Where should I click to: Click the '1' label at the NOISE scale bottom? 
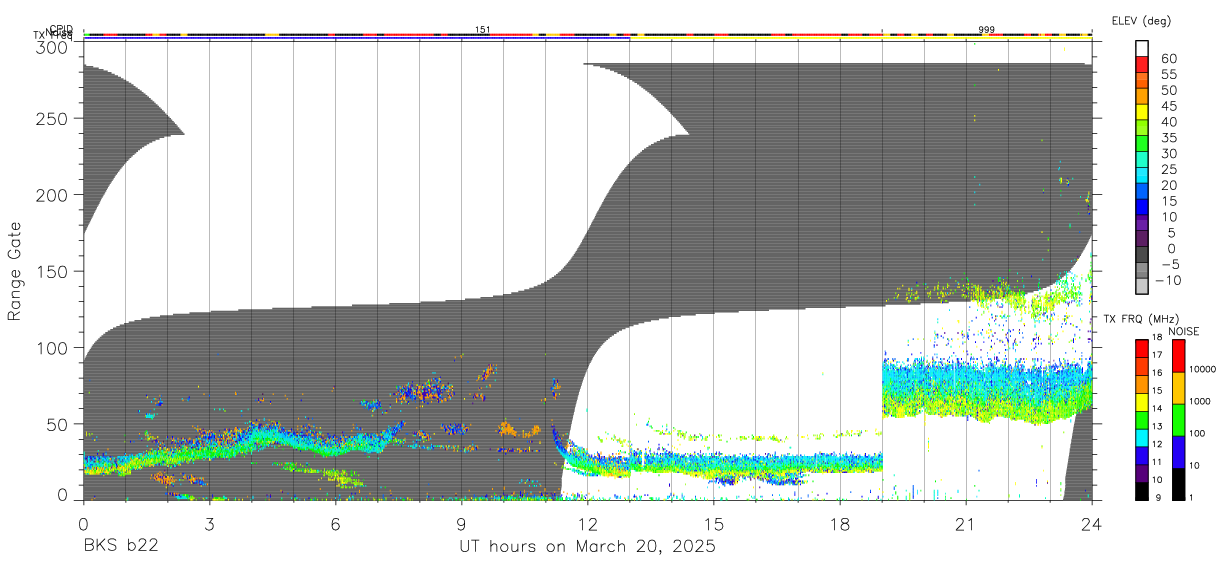pyautogui.click(x=1192, y=497)
